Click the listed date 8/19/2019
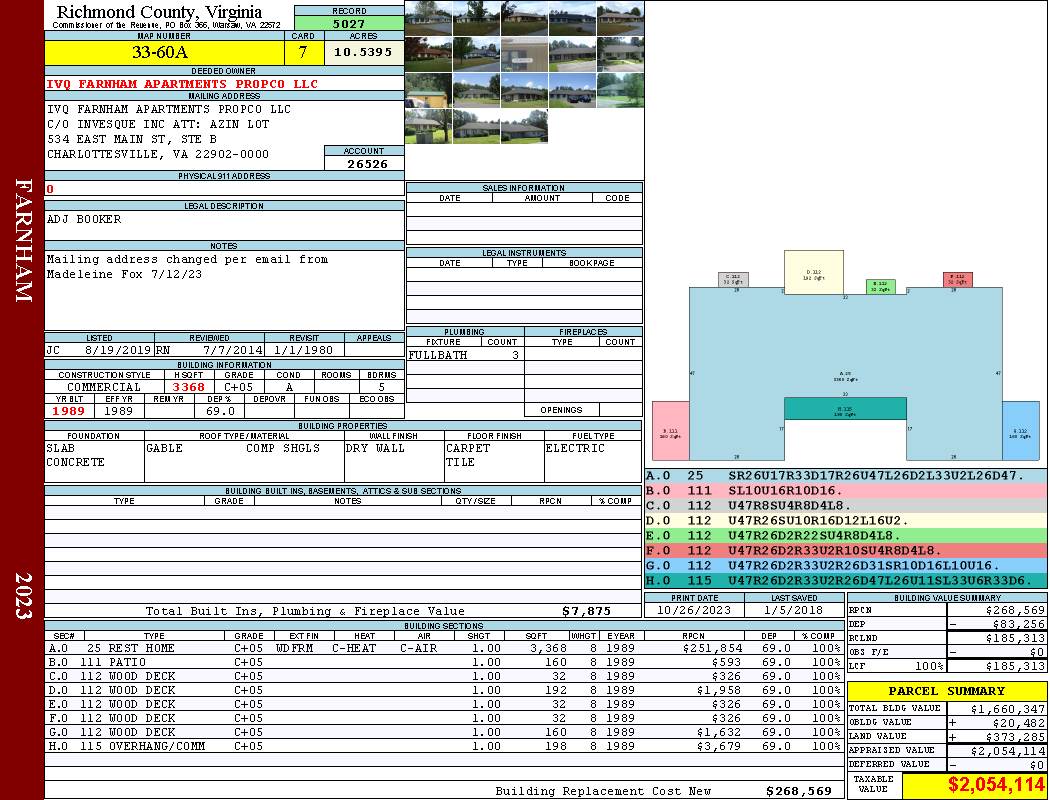The width and height of the screenshot is (1050, 800). coord(118,350)
